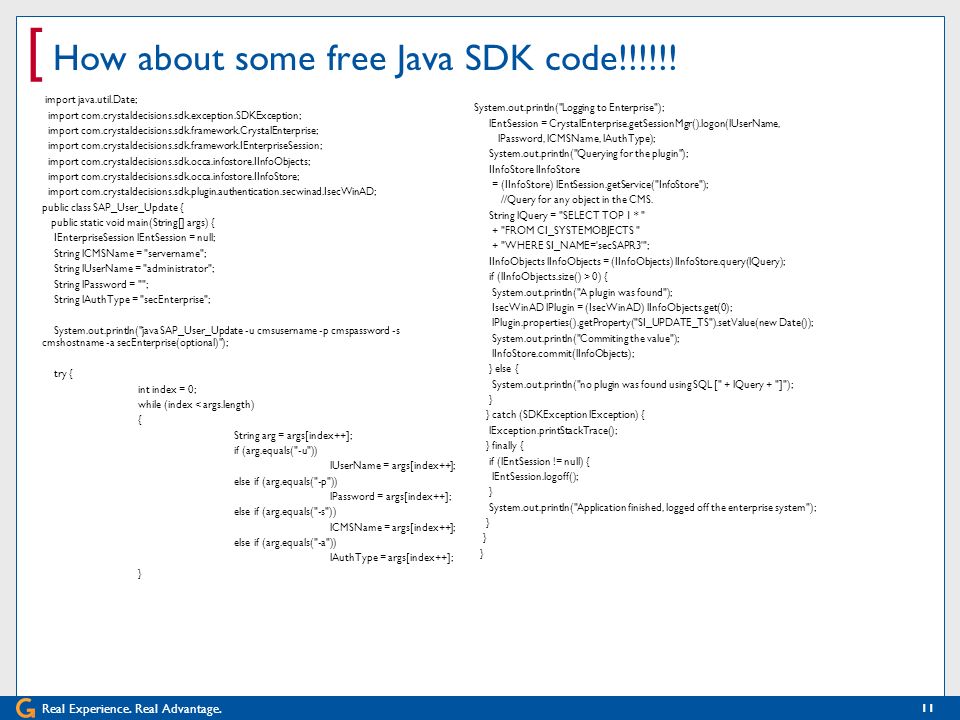This screenshot has width=960, height=720.
Task: Click the CrystalEnterprise import line
Action: coord(183,130)
